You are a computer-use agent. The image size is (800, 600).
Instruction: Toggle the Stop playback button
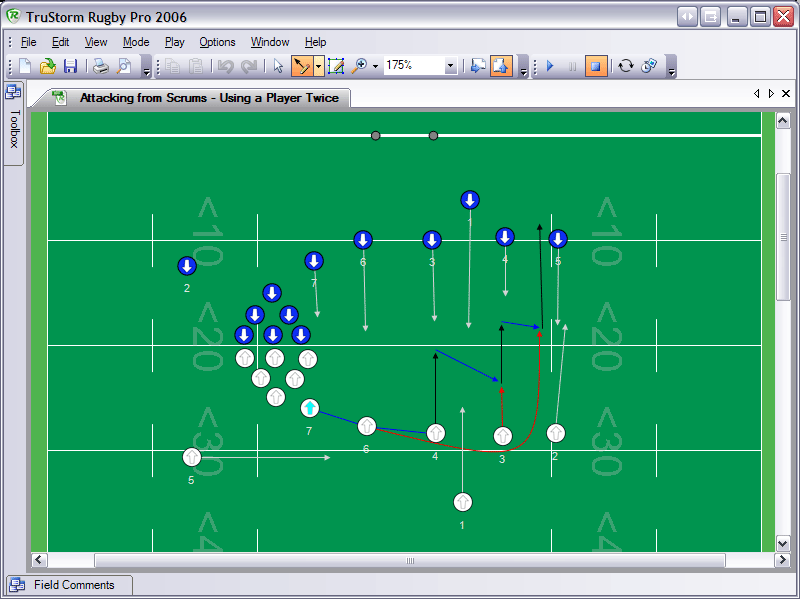pyautogui.click(x=595, y=66)
